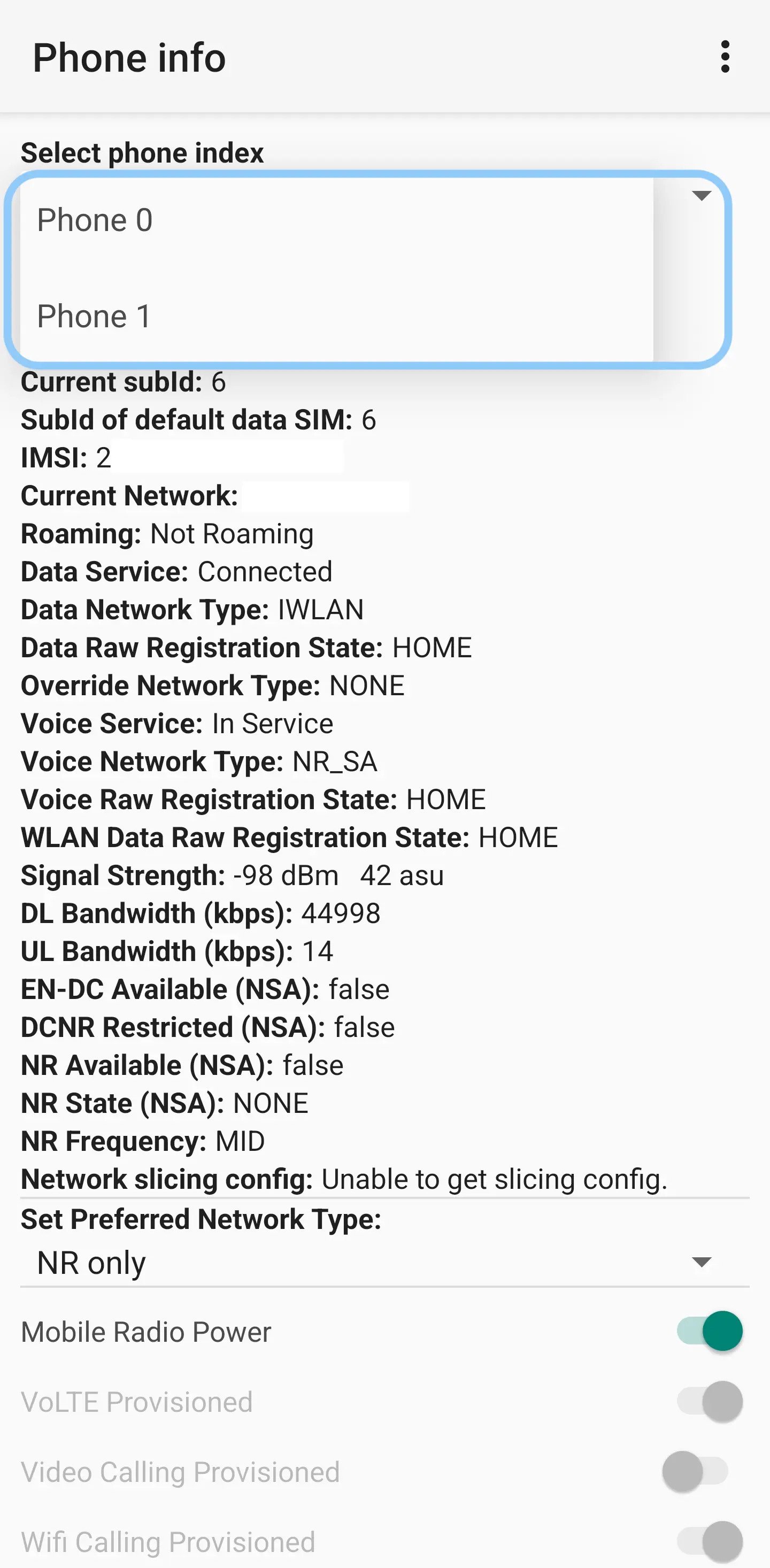Image resolution: width=770 pixels, height=1568 pixels.
Task: Tap the Mobile Radio Power label
Action: point(146,1332)
